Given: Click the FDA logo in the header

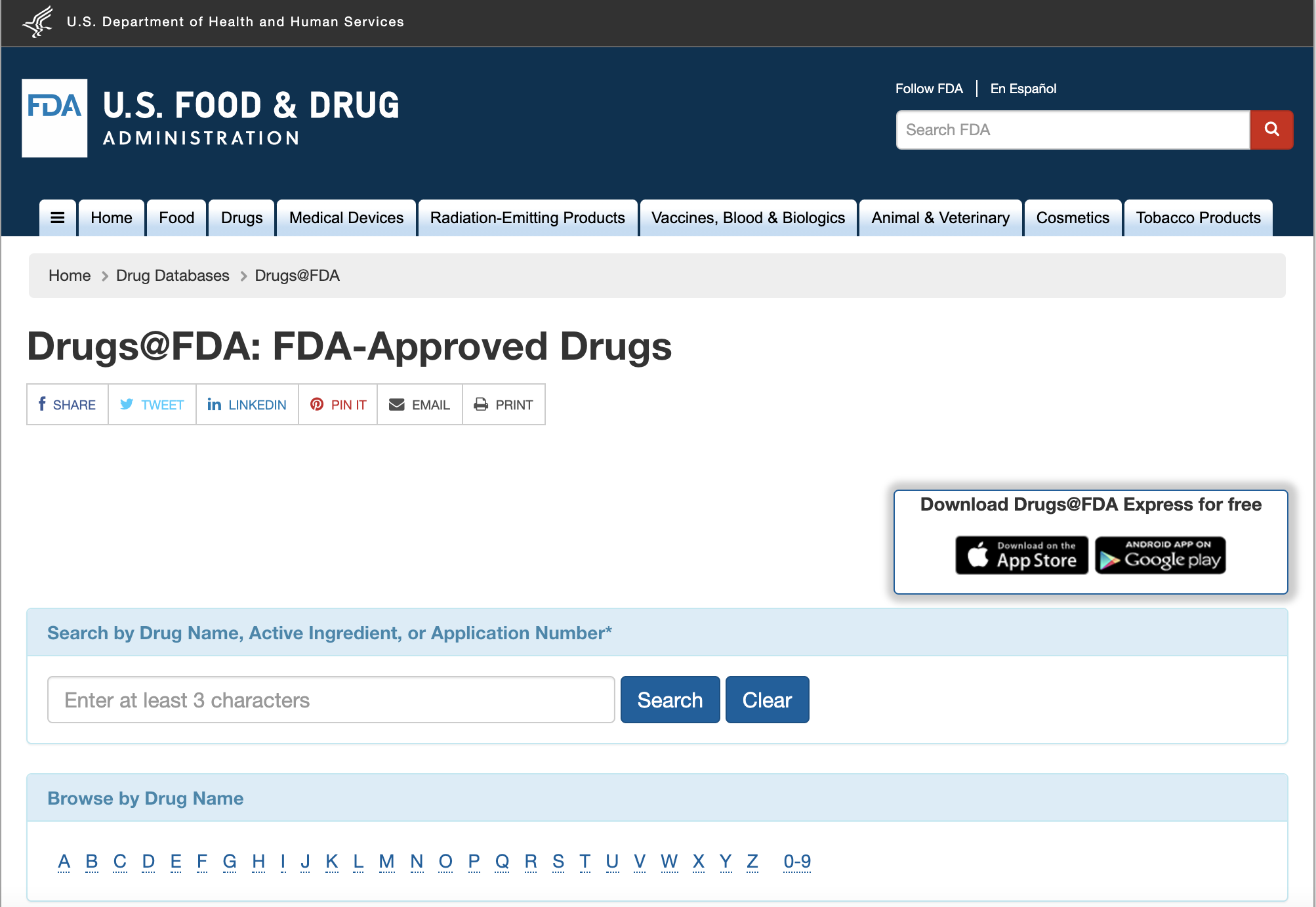Looking at the screenshot, I should point(54,118).
